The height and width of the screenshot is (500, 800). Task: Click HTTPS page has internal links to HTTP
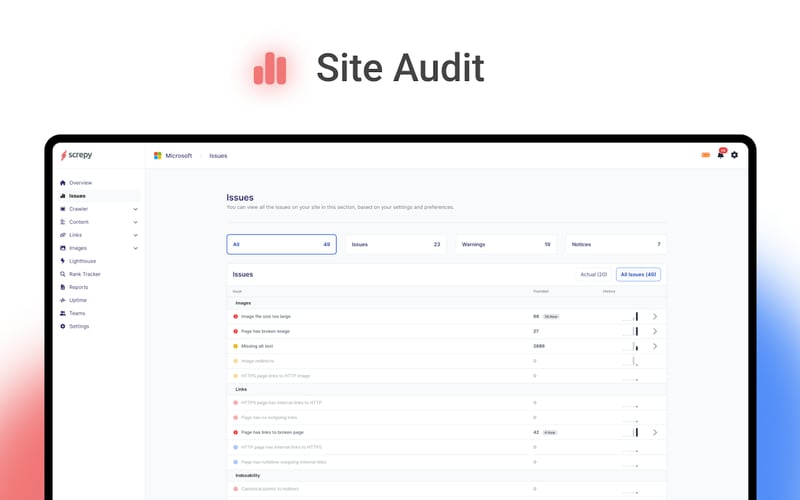tap(447, 403)
